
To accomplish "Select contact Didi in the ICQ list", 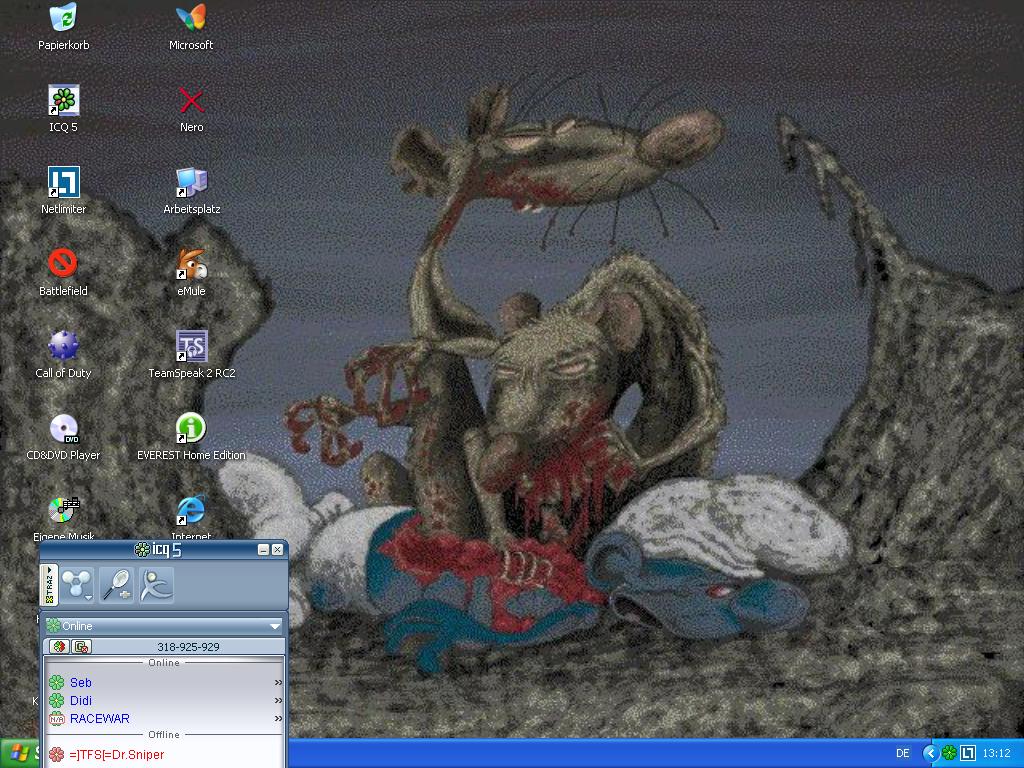I will point(80,701).
